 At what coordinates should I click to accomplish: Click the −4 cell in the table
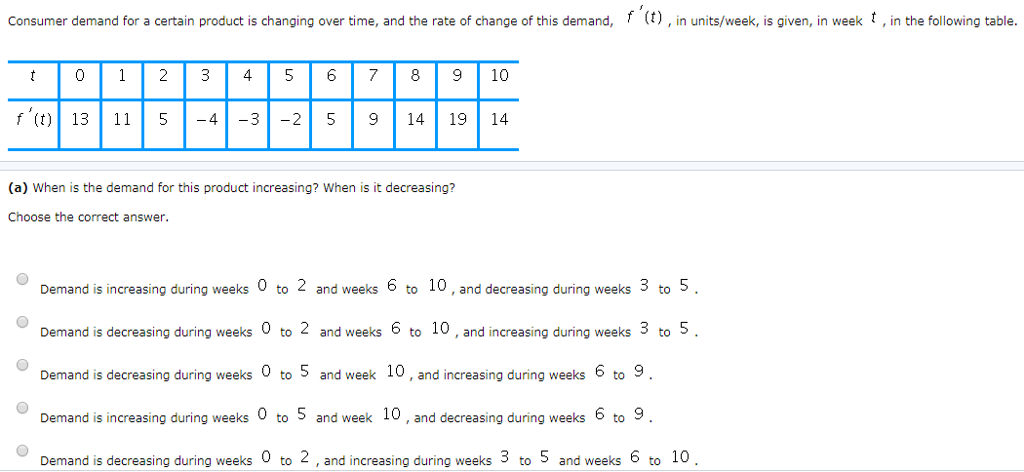[206, 119]
